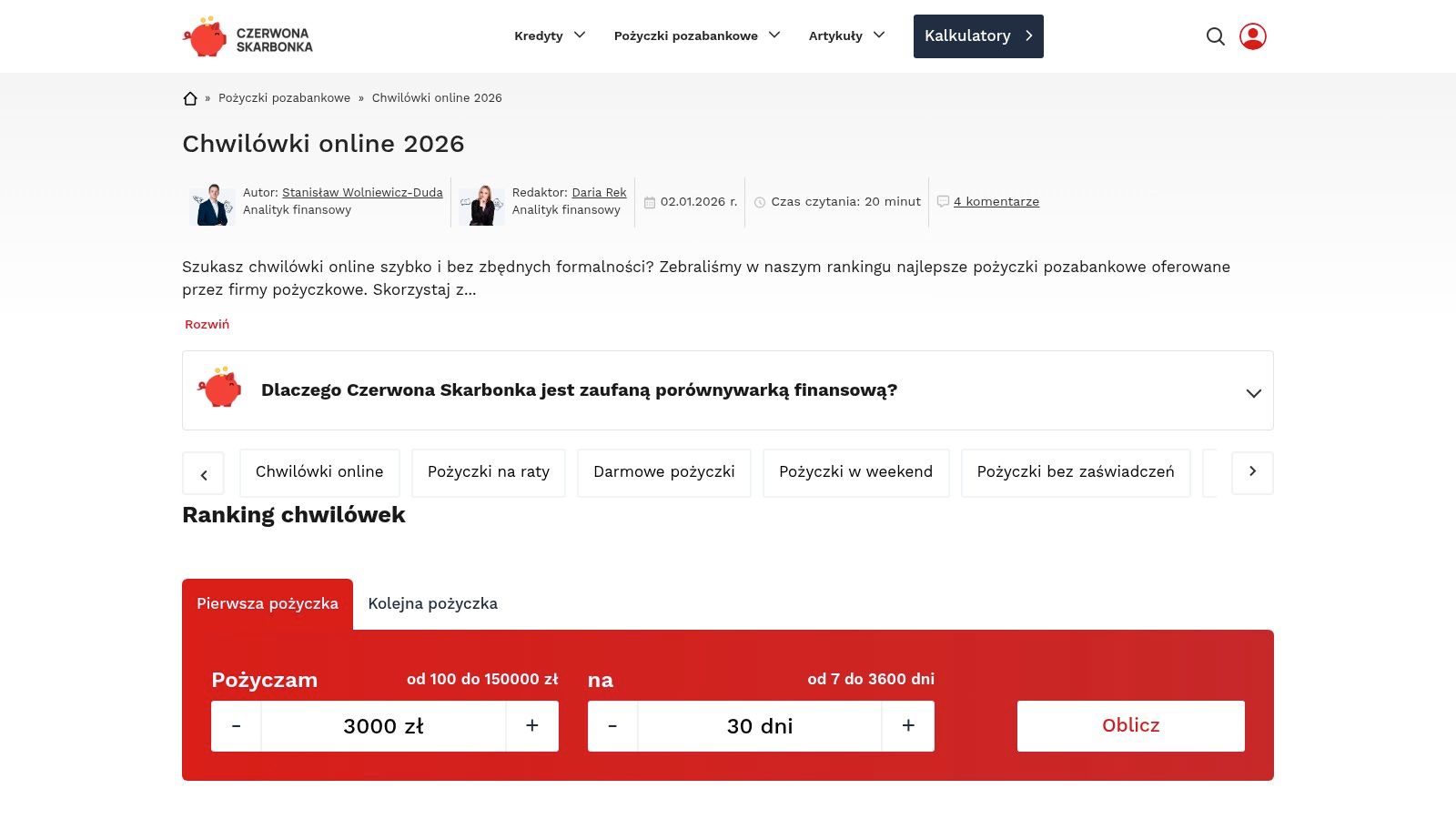Screen dimensions: 1456x819
Task: Click the Czerwona Skarbonka piggy bank logo
Action: coord(248,36)
